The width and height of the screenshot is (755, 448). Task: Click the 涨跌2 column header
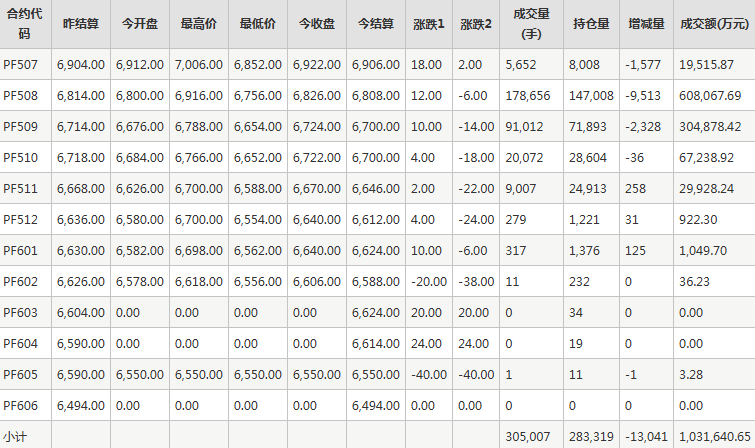coord(476,24)
